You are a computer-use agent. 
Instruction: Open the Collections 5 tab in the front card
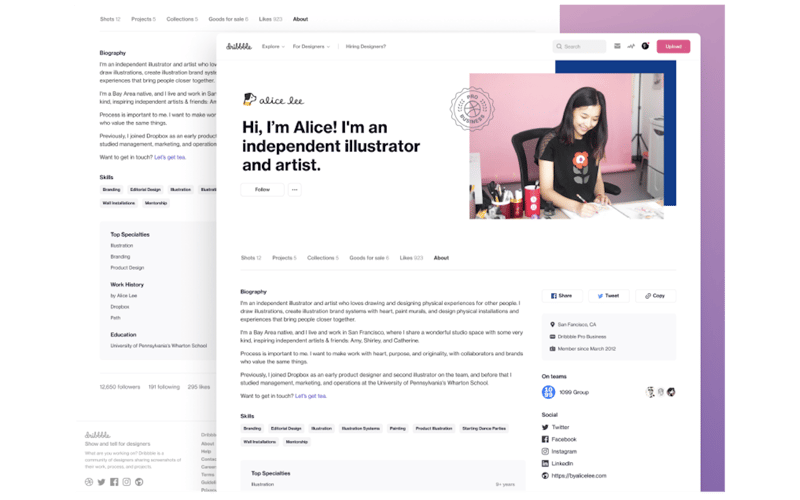pos(323,258)
